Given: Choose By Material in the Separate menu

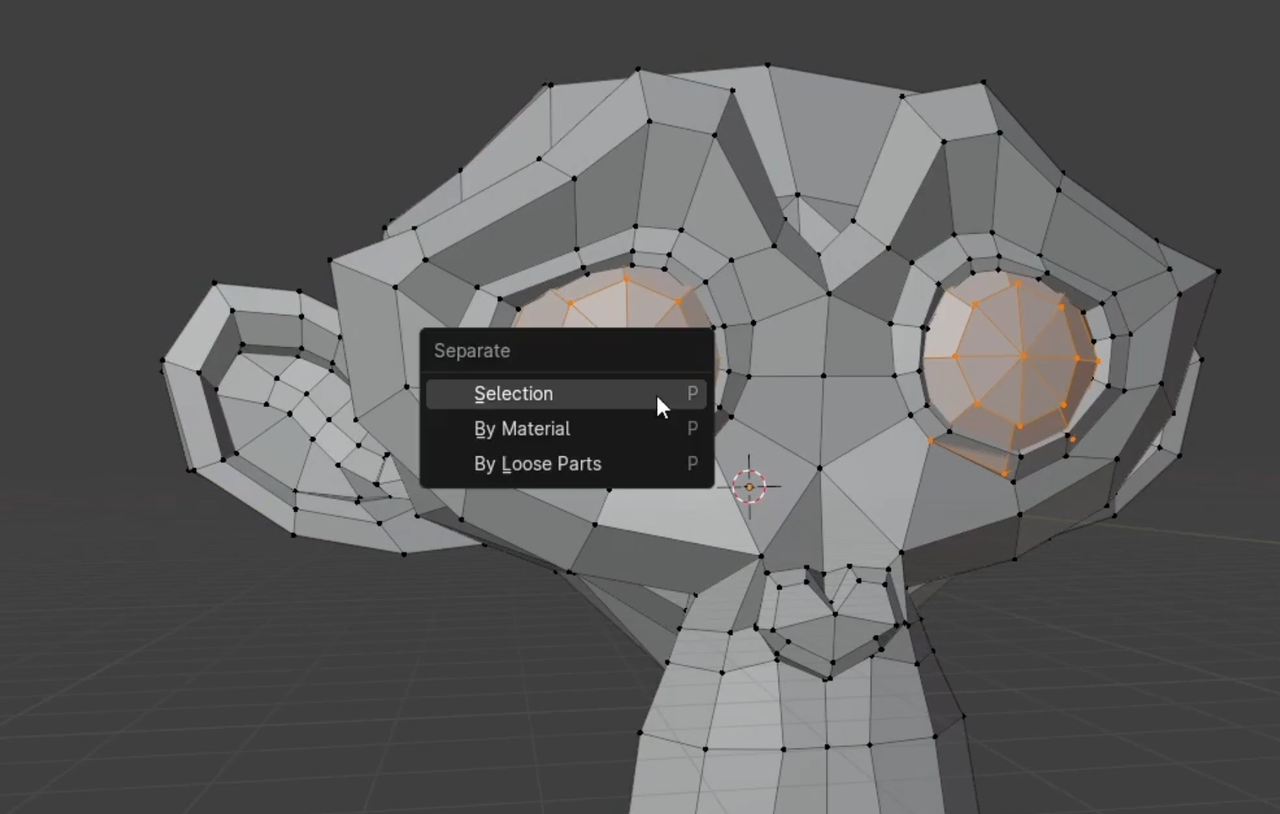Looking at the screenshot, I should [566, 429].
